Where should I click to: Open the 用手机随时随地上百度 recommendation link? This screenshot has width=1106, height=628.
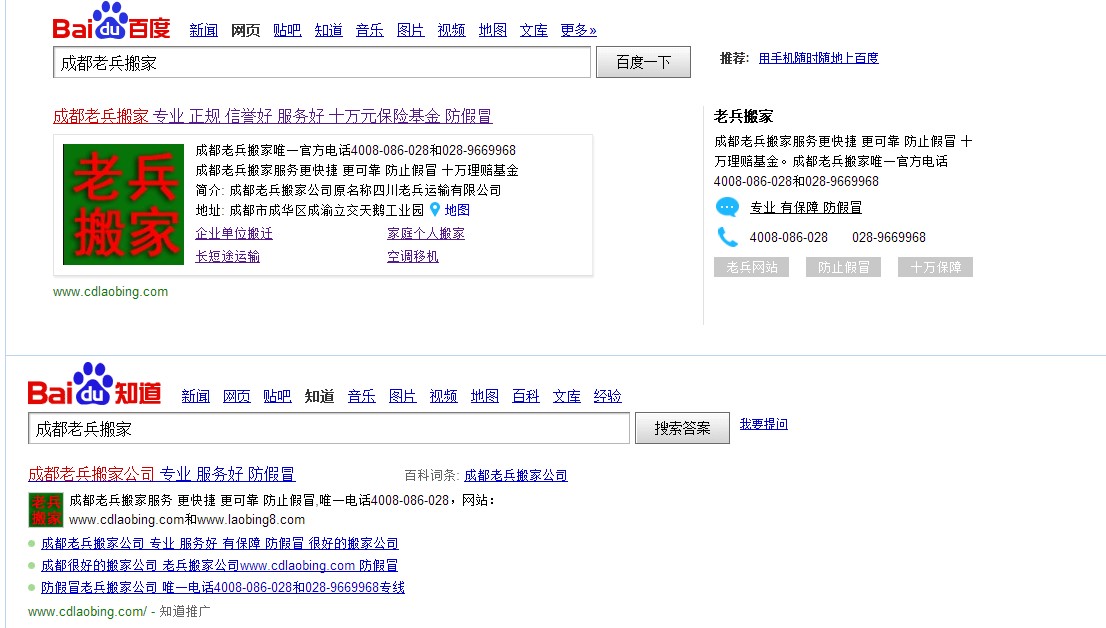pos(818,58)
